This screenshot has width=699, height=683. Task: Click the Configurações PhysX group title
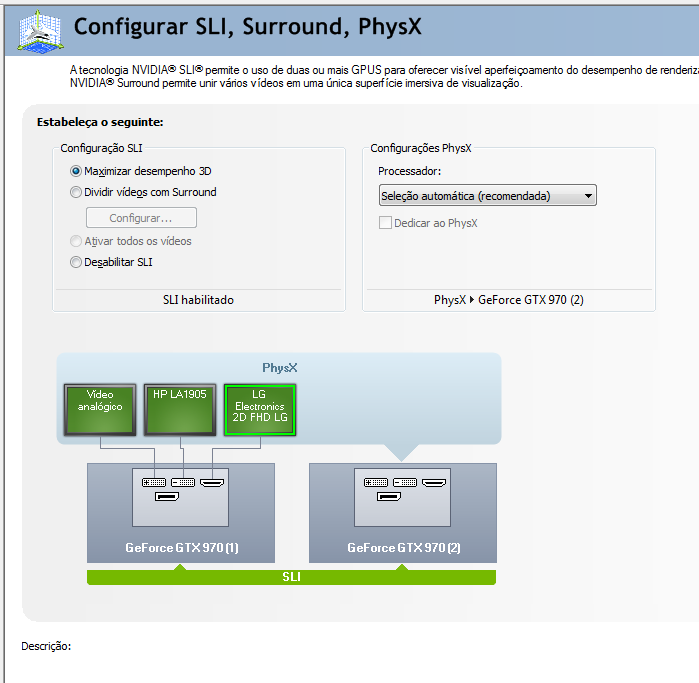(x=420, y=148)
